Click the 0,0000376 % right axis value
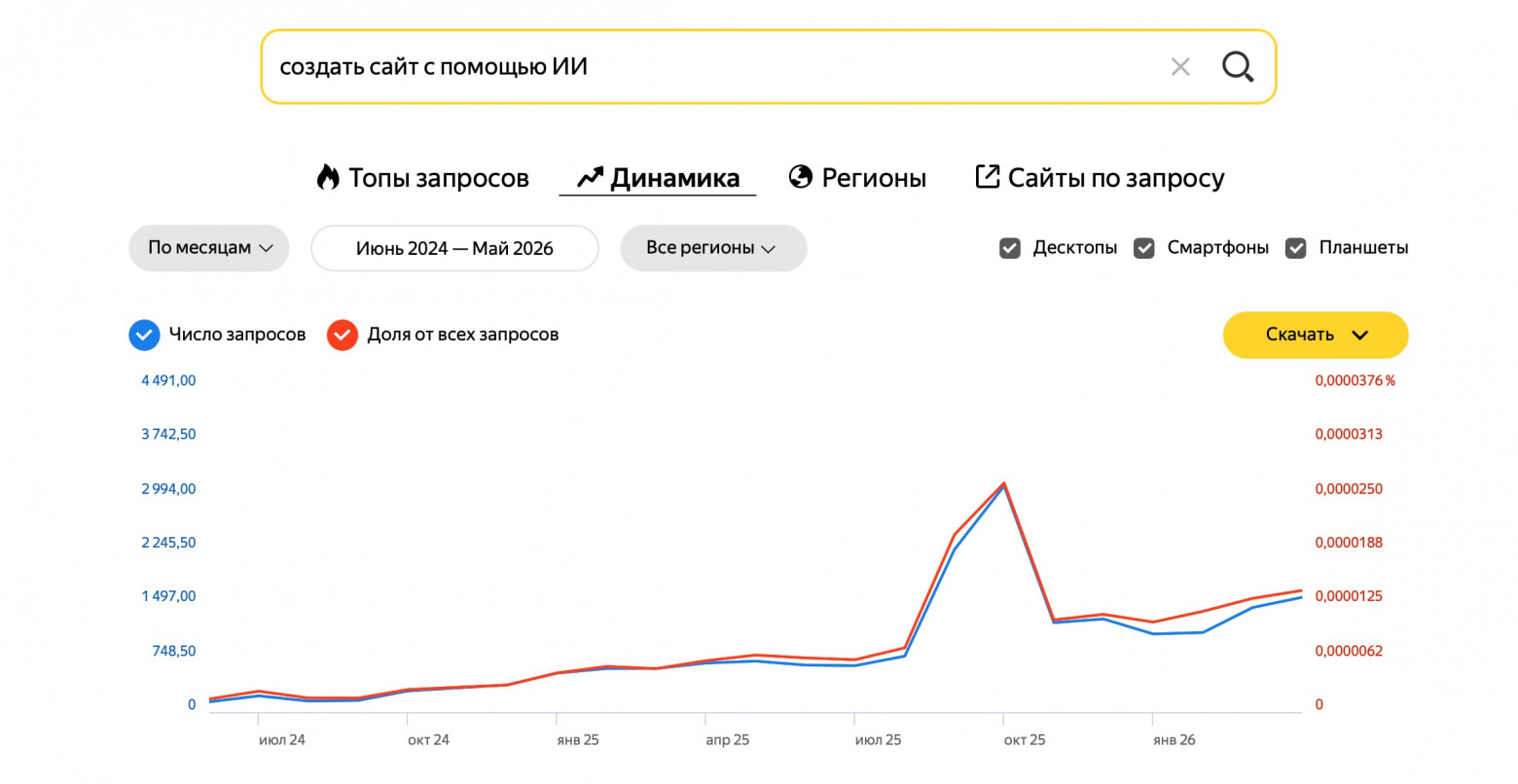The height and width of the screenshot is (784, 1518). tap(1355, 380)
